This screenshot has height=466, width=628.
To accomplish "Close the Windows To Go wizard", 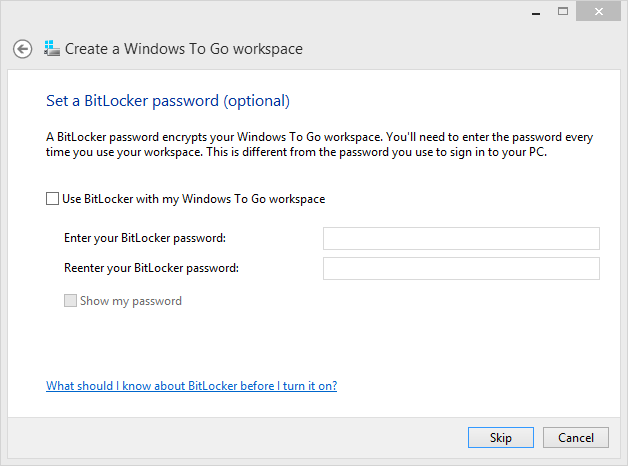I will click(x=598, y=12).
